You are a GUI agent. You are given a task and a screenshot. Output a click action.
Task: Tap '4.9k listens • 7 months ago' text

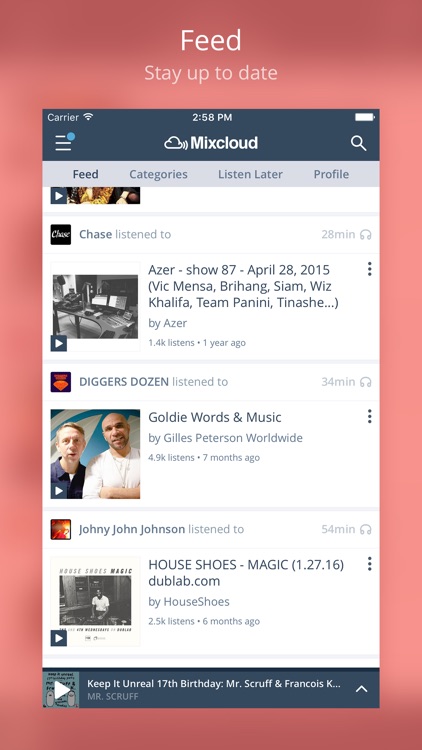204,458
